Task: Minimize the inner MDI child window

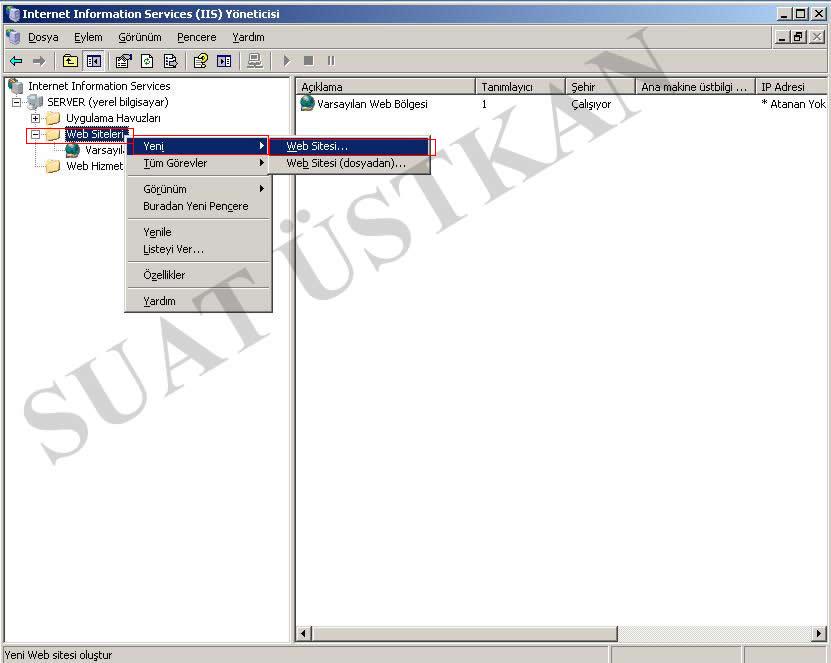Action: [x=783, y=37]
